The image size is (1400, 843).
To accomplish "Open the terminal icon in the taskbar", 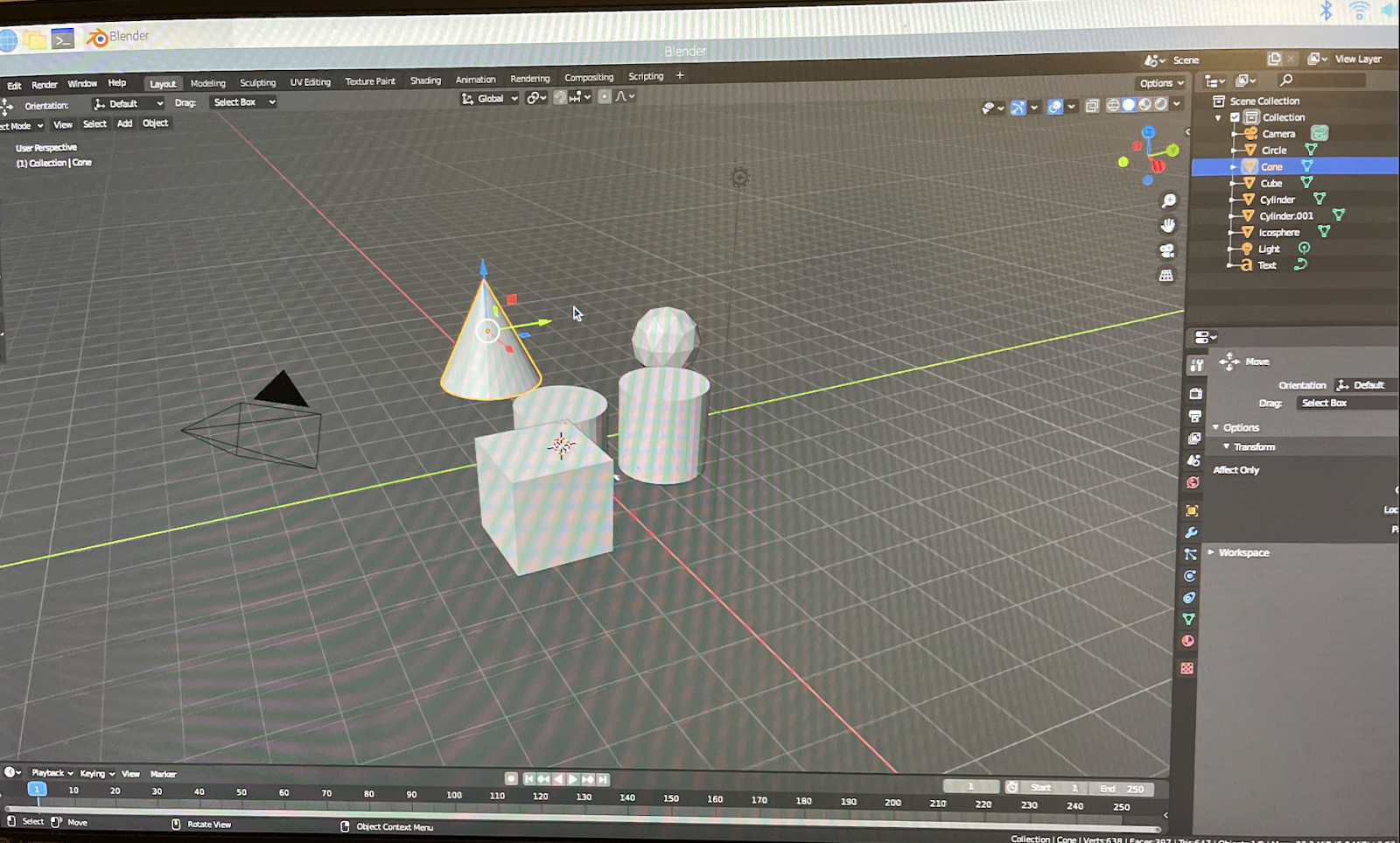I will pyautogui.click(x=63, y=39).
